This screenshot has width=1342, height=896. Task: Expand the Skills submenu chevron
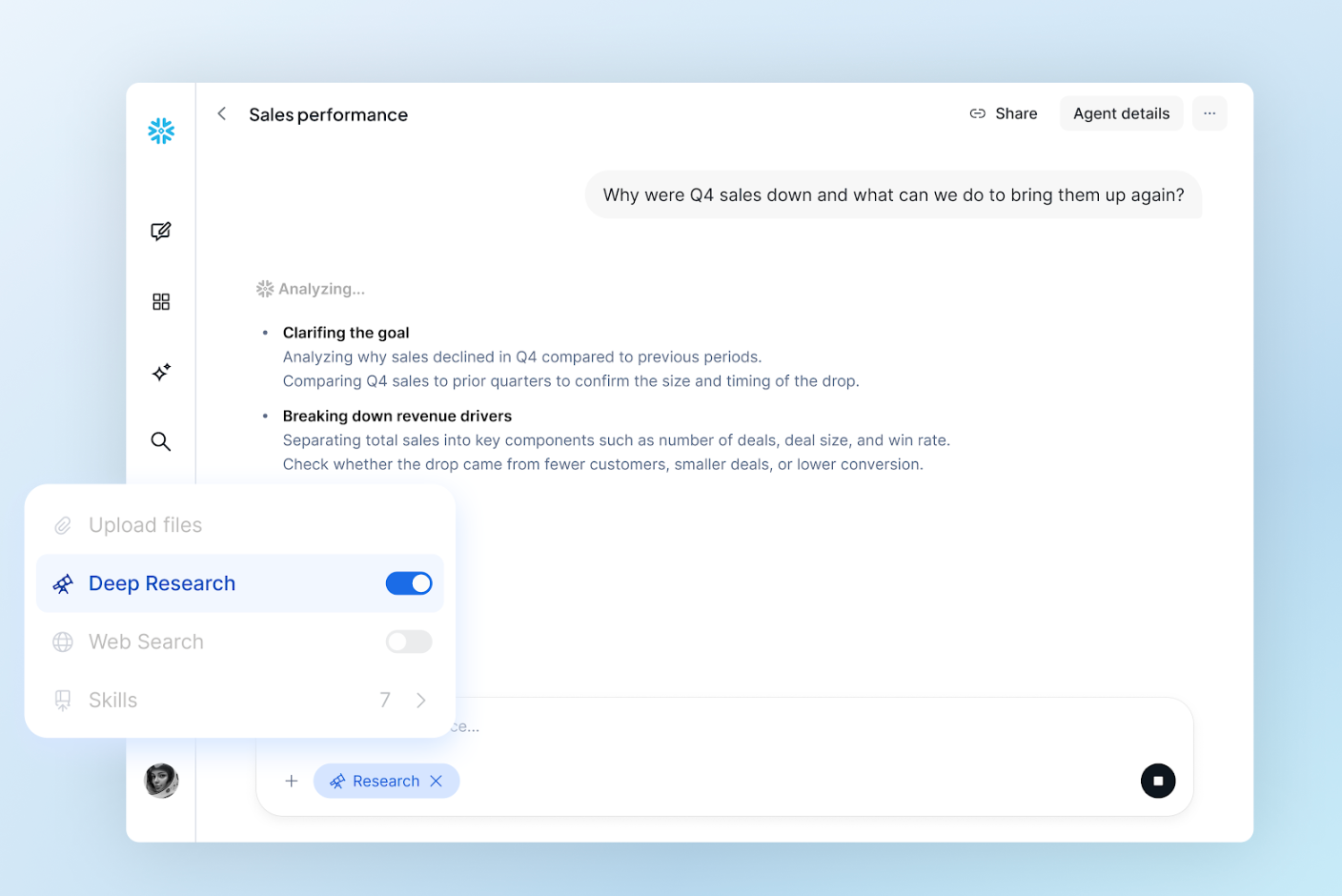(x=421, y=701)
